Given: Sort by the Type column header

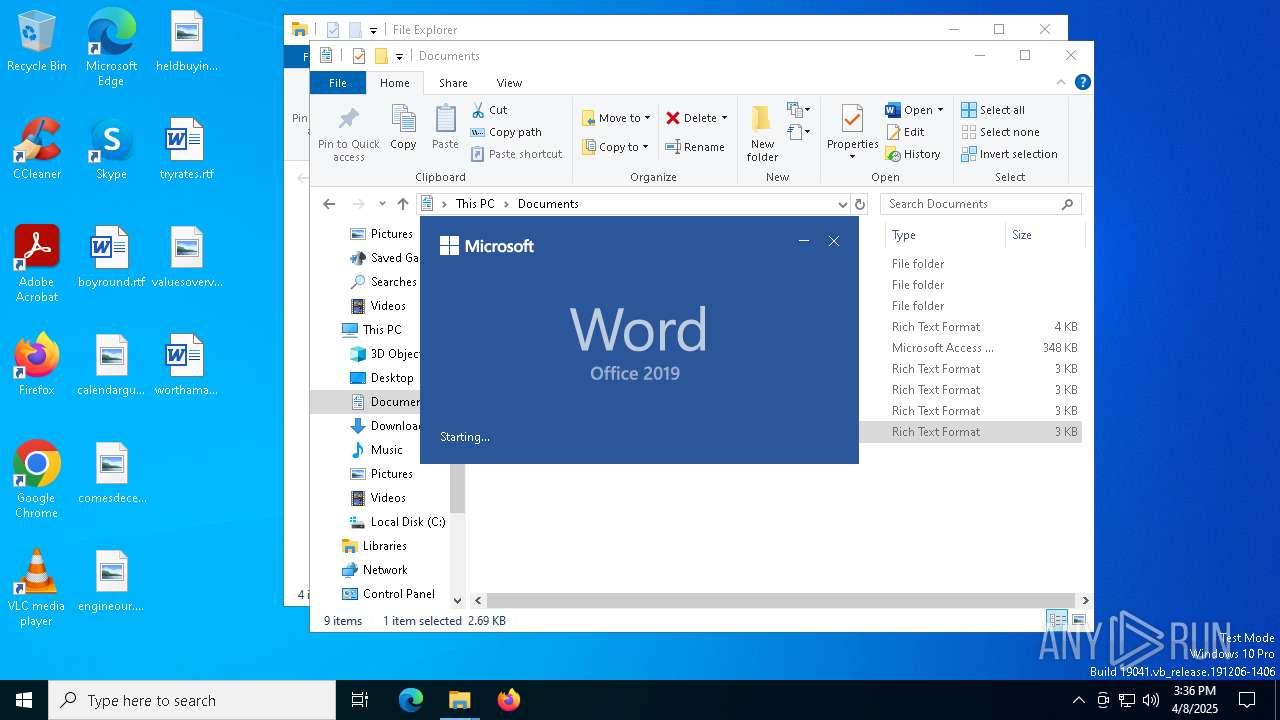Looking at the screenshot, I should coord(945,235).
